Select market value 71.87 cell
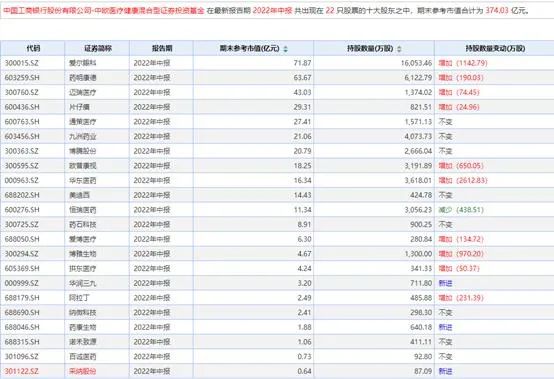The width and height of the screenshot is (554, 379). [x=253, y=63]
